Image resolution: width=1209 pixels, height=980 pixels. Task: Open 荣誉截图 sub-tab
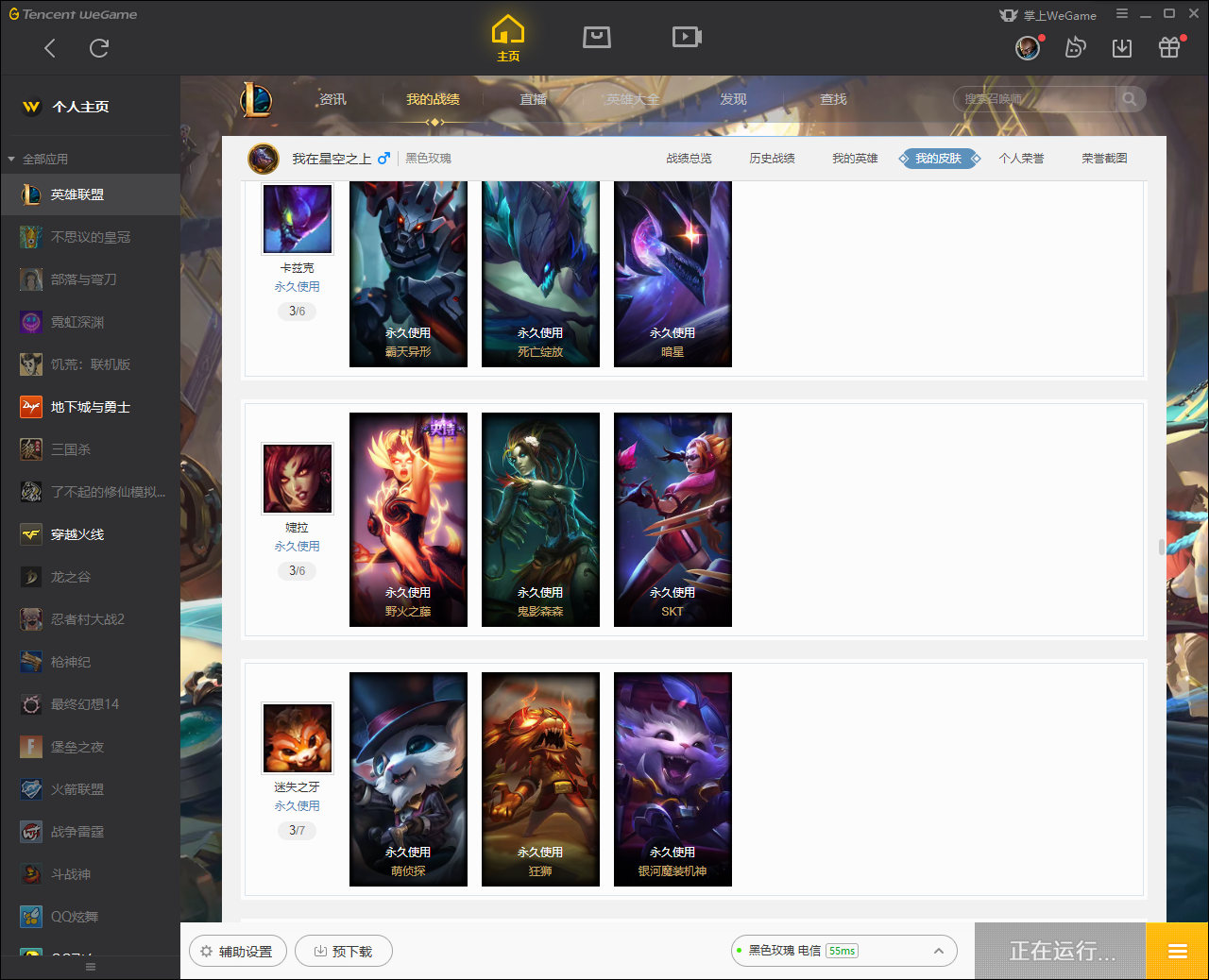tap(1104, 159)
